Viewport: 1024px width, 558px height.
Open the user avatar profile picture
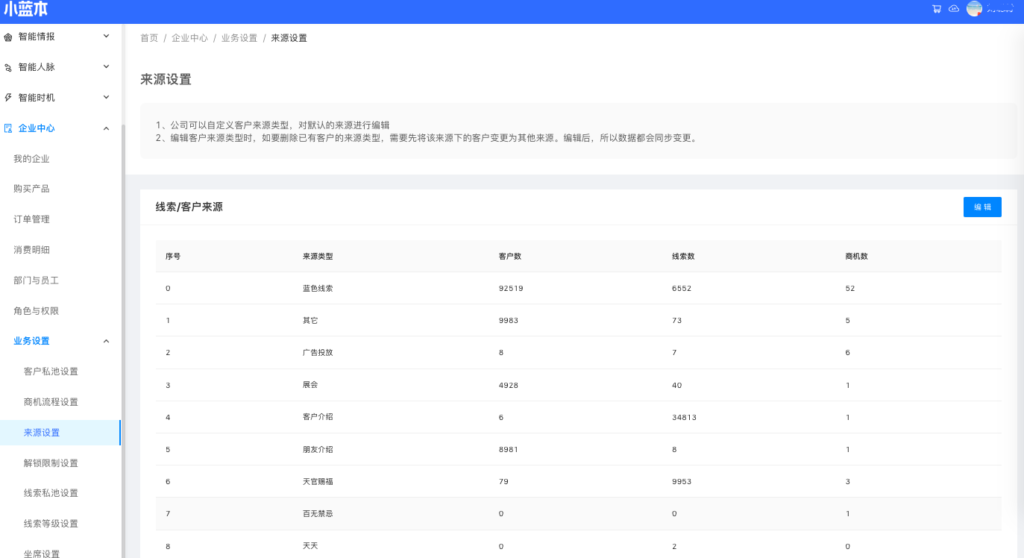coord(974,9)
